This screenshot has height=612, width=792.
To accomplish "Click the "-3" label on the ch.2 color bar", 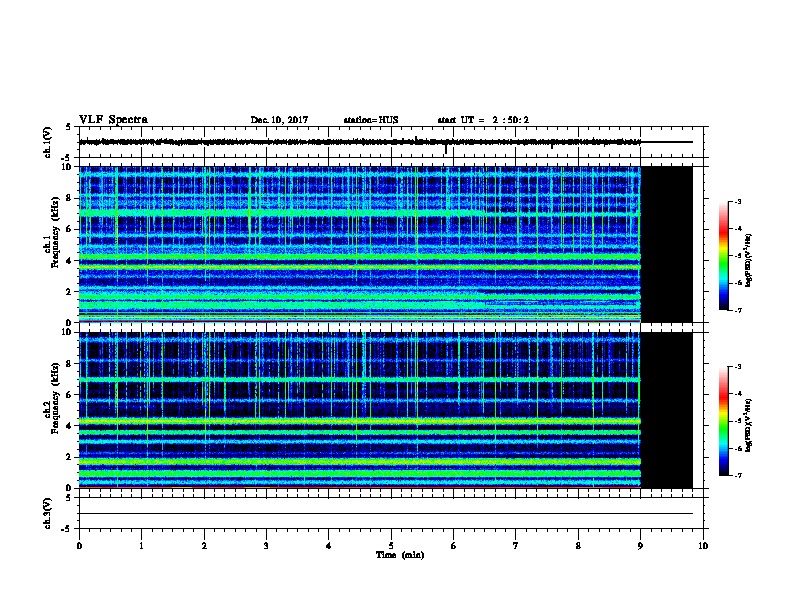I will tap(738, 367).
